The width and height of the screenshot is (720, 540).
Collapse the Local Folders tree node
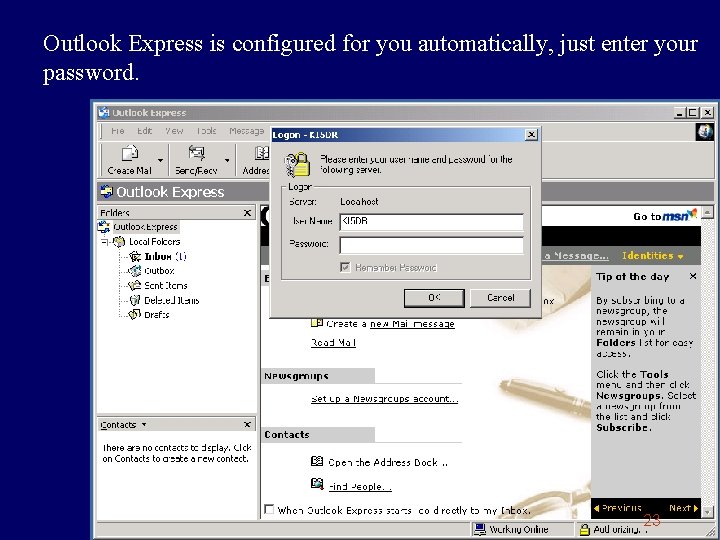[105, 242]
